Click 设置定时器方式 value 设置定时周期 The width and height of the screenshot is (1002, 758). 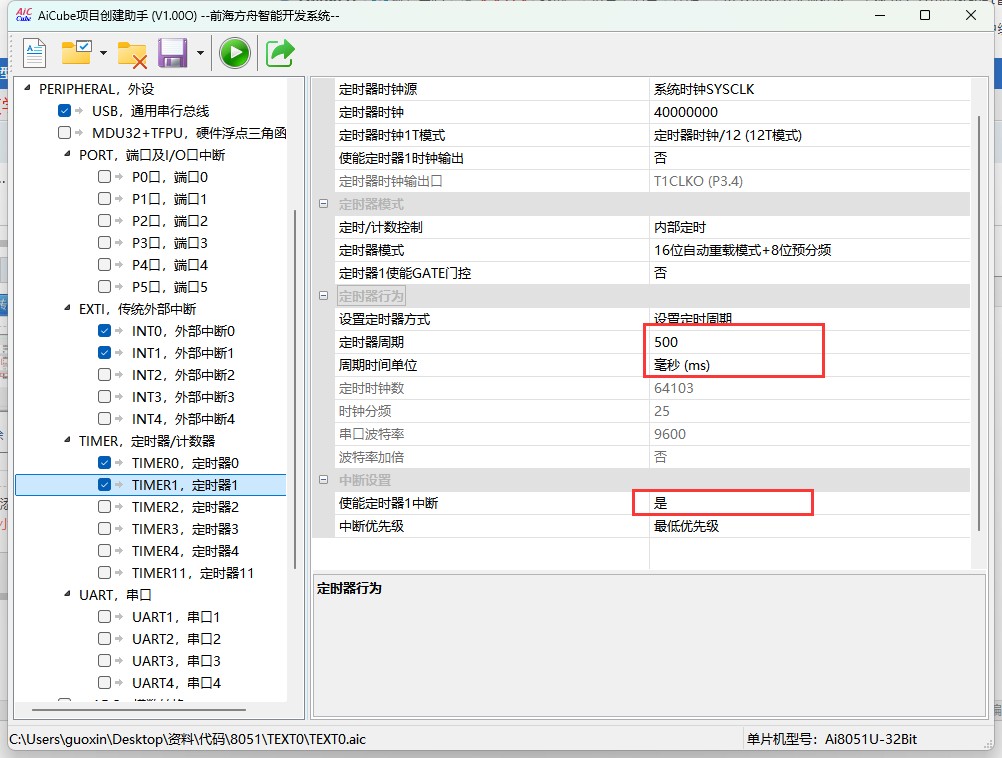810,319
